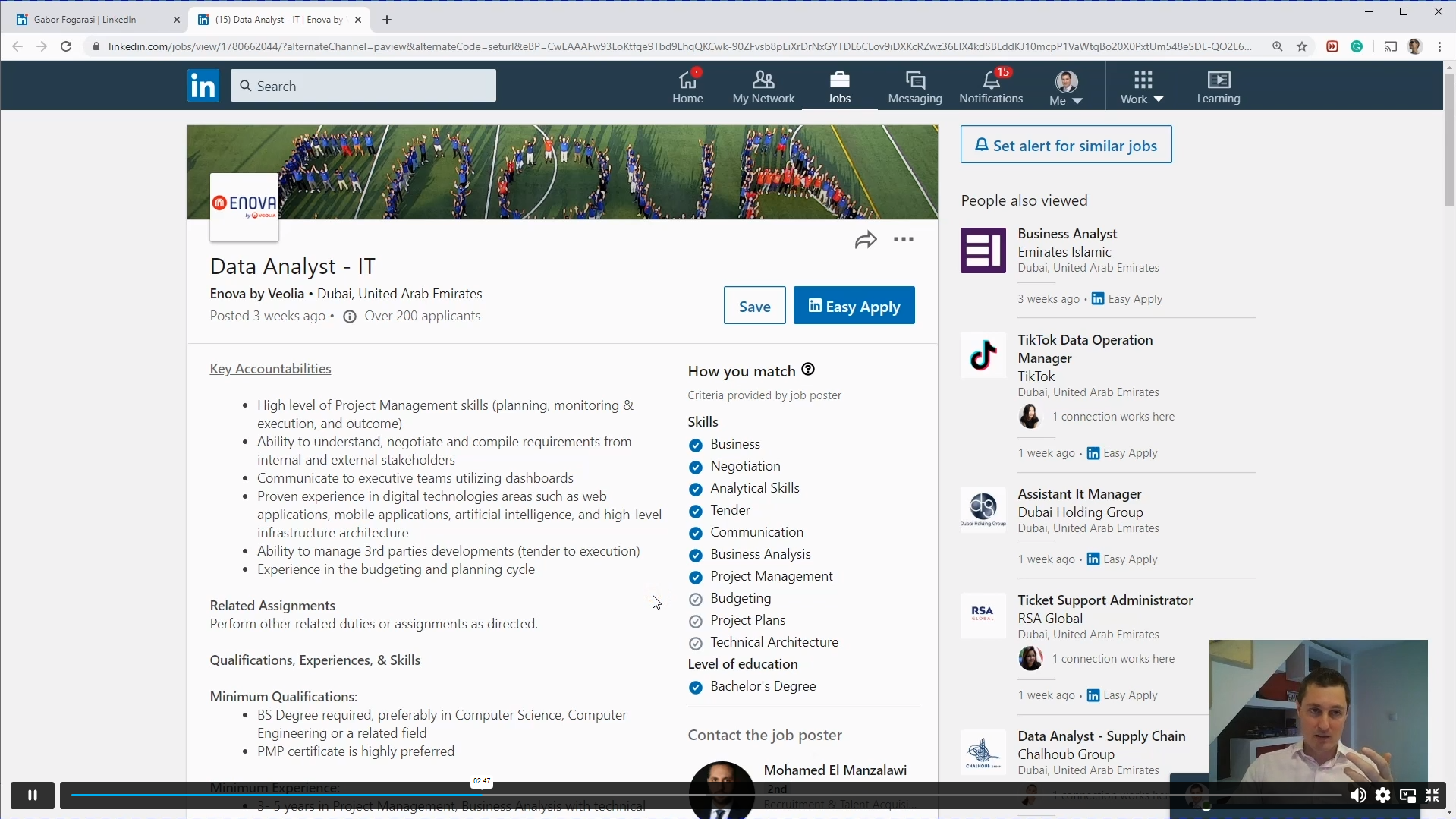The width and height of the screenshot is (1456, 819).
Task: Expand the Work apps dropdown
Action: click(1142, 87)
